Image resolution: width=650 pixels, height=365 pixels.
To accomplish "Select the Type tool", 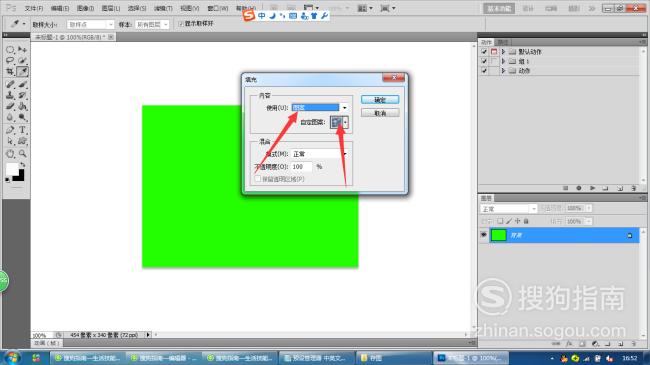I will [22, 130].
